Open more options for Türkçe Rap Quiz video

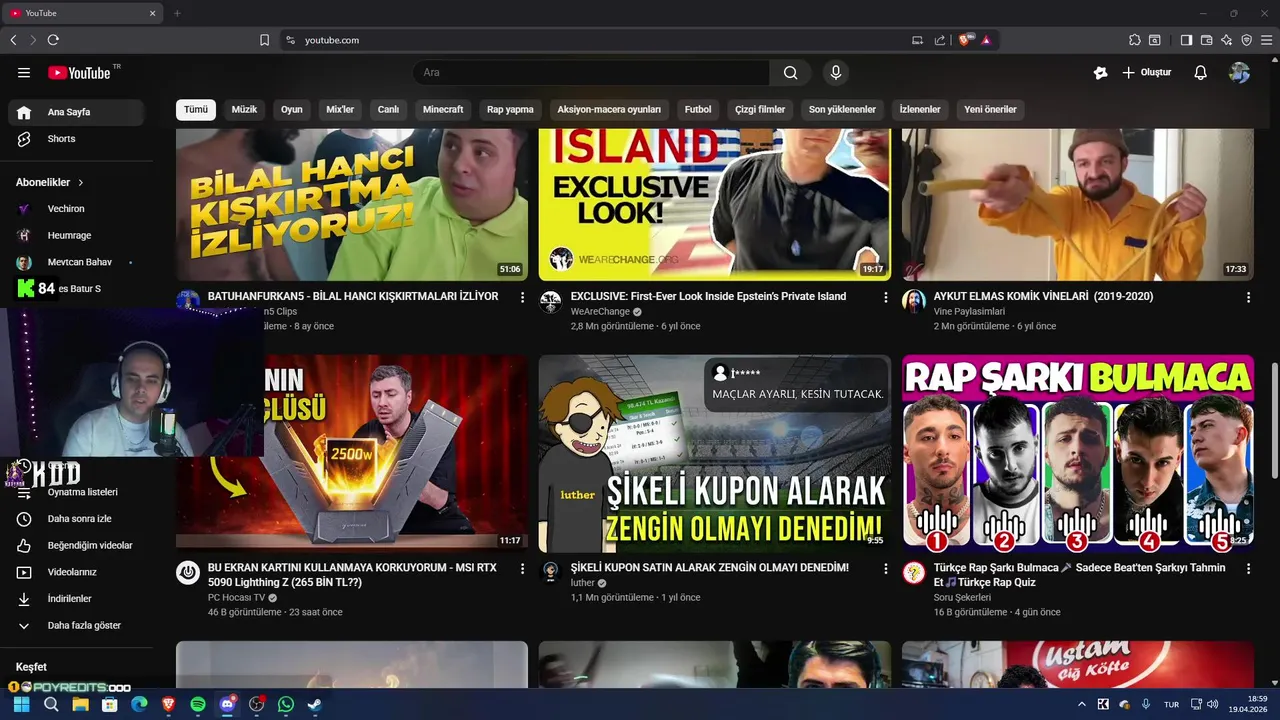point(1248,568)
